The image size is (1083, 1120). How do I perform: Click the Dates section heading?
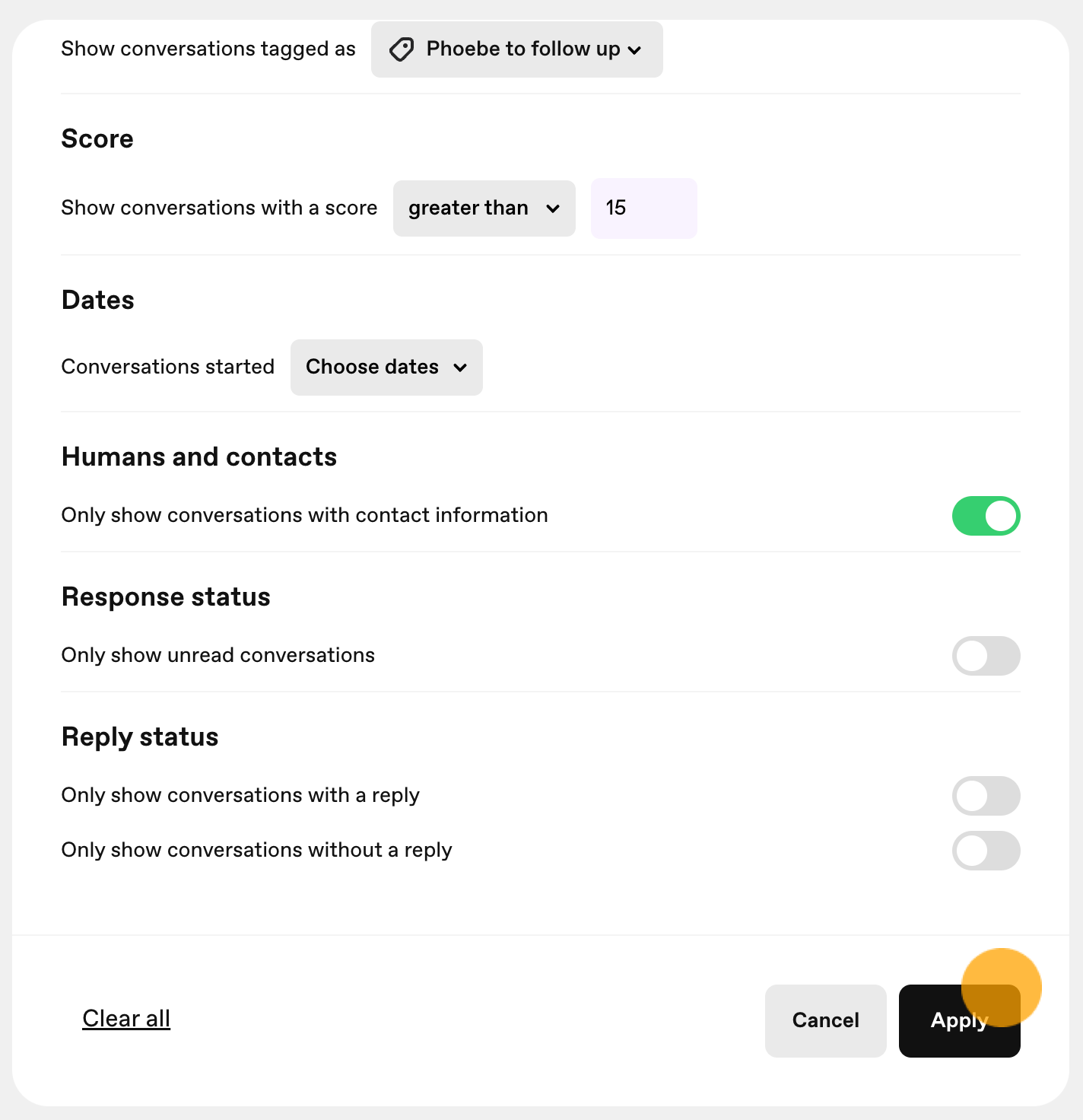click(x=98, y=300)
